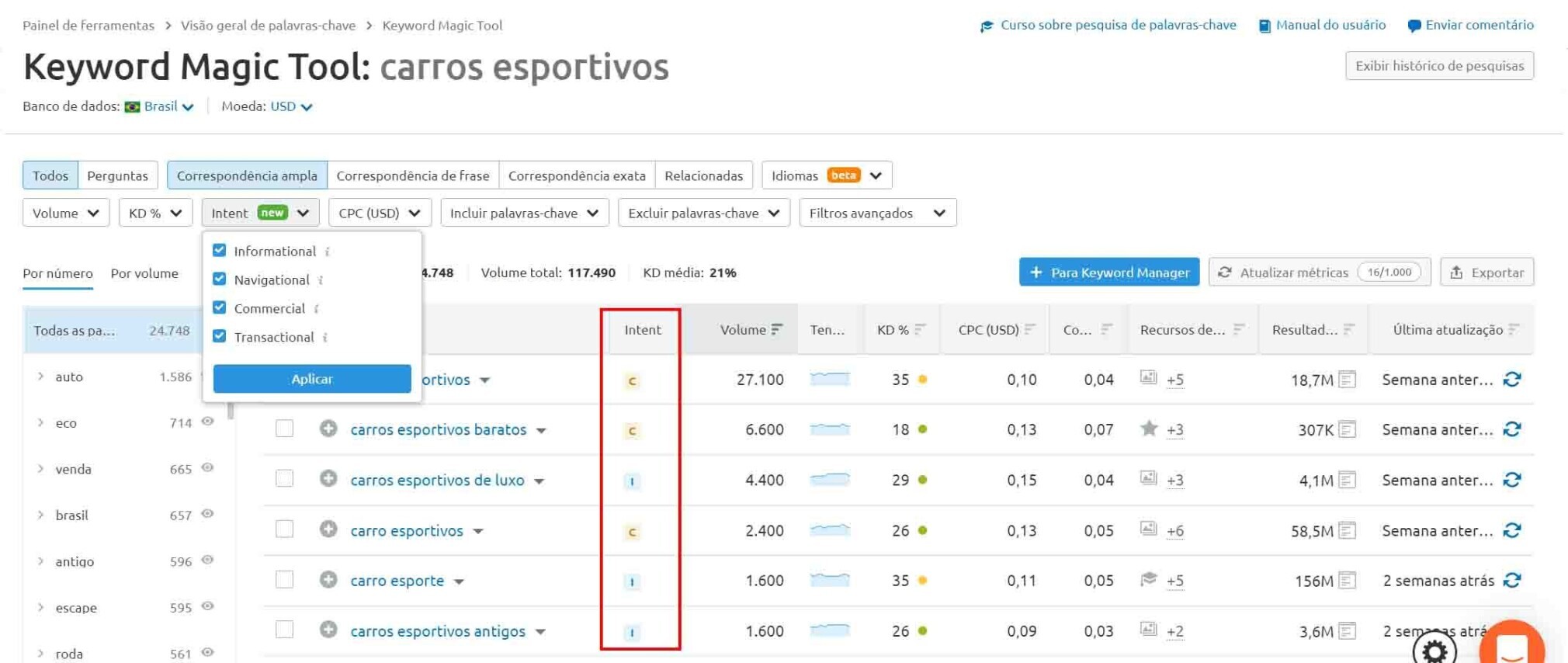Click the Aplicar button
The height and width of the screenshot is (663, 1568).
pyautogui.click(x=312, y=379)
